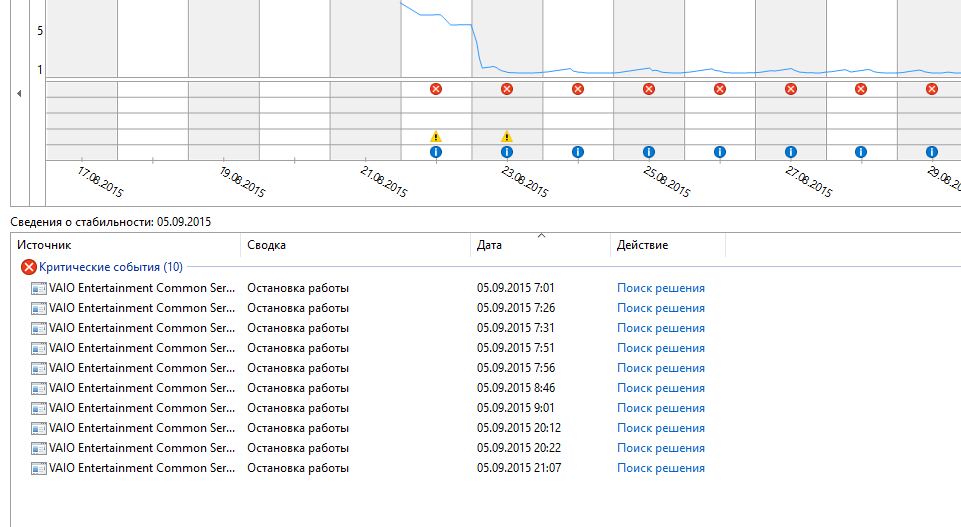Select the information icon on 26.08.2015
The height and width of the screenshot is (527, 961).
click(719, 152)
